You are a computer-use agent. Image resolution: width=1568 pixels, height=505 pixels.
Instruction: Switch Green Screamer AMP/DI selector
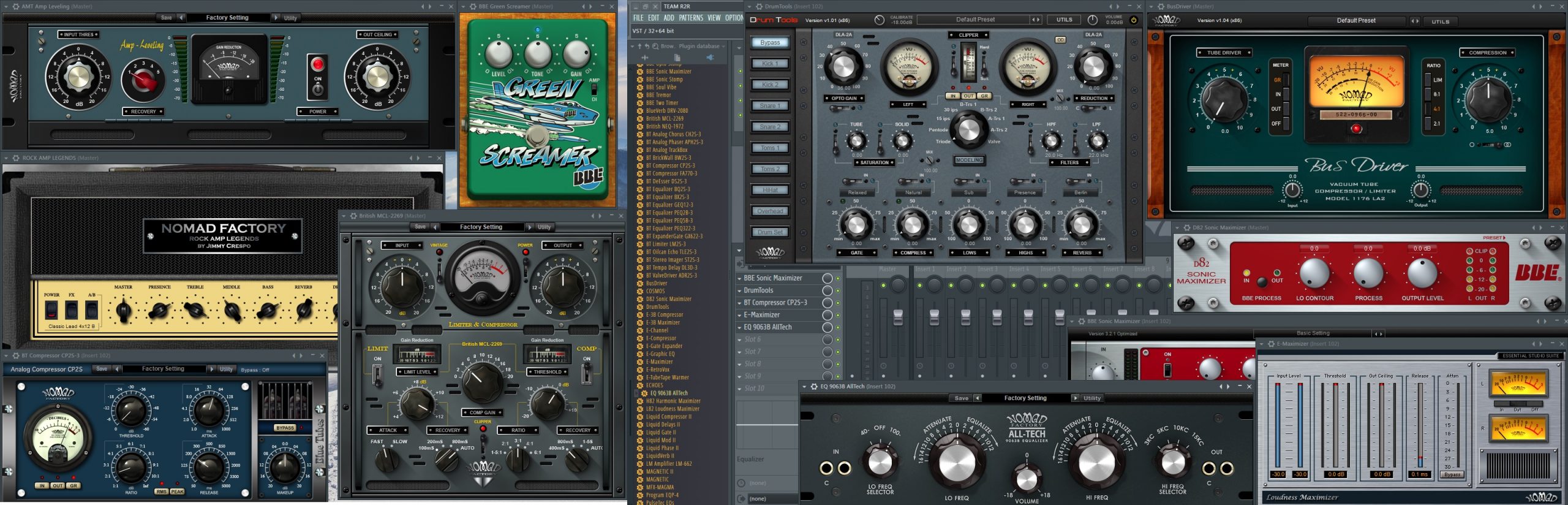[x=594, y=89]
